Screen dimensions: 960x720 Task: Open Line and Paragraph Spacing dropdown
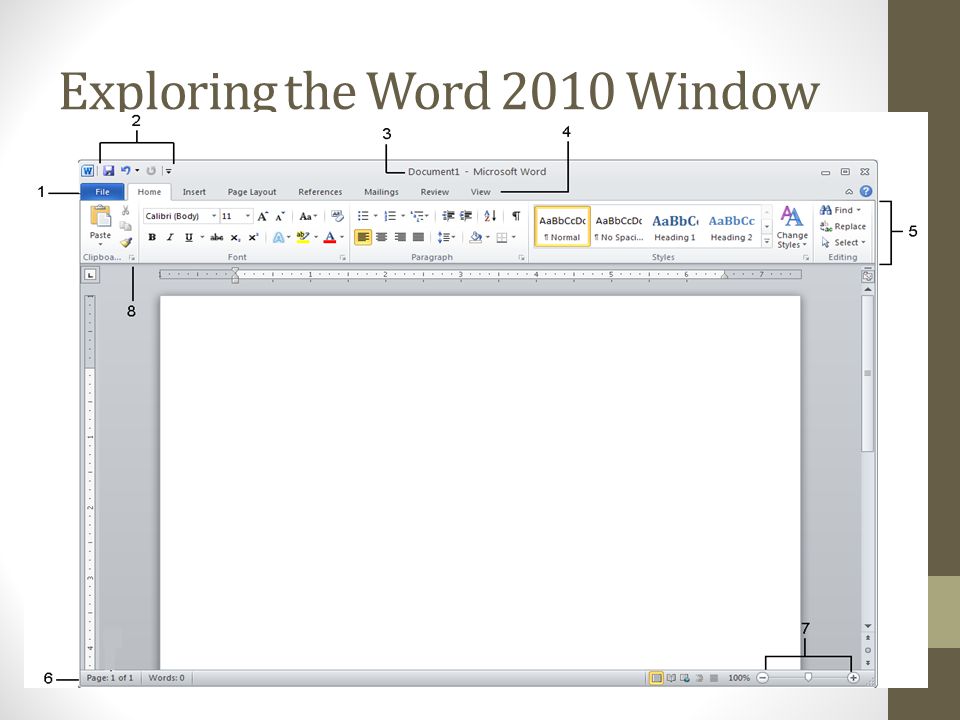coord(446,237)
